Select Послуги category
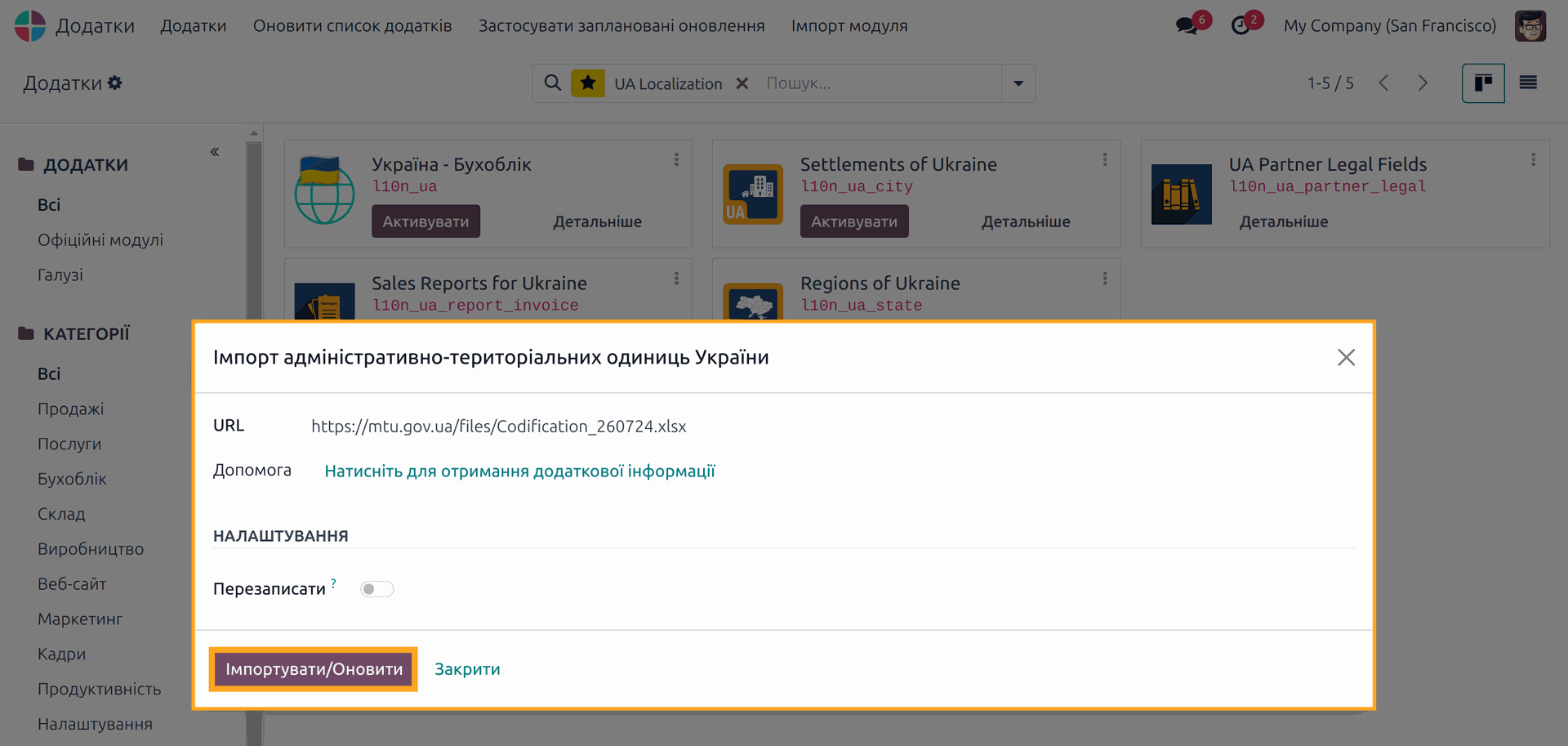1568x746 pixels. point(69,444)
